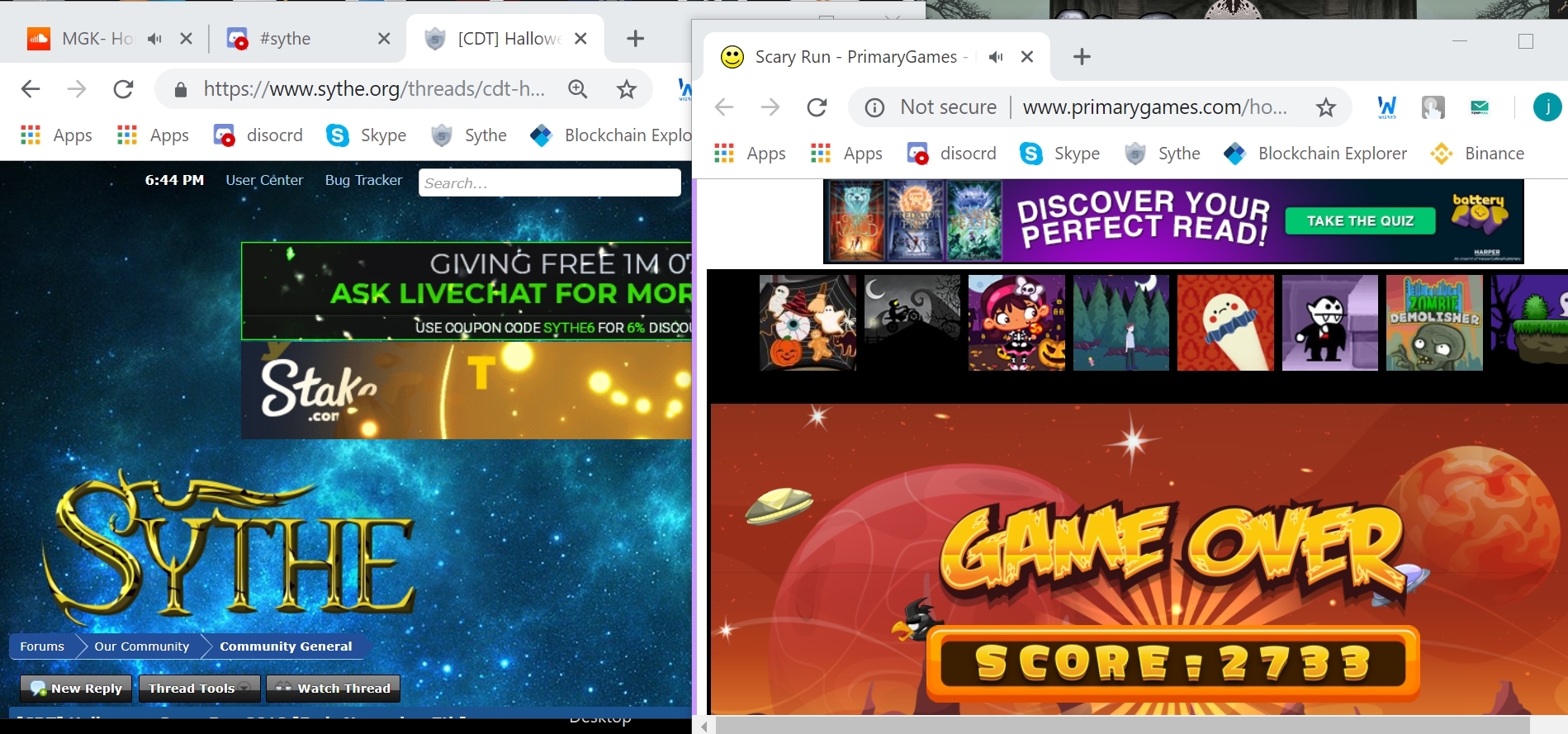Open a new tab in the Sythe window
This screenshot has height=734, width=1568.
(x=635, y=39)
